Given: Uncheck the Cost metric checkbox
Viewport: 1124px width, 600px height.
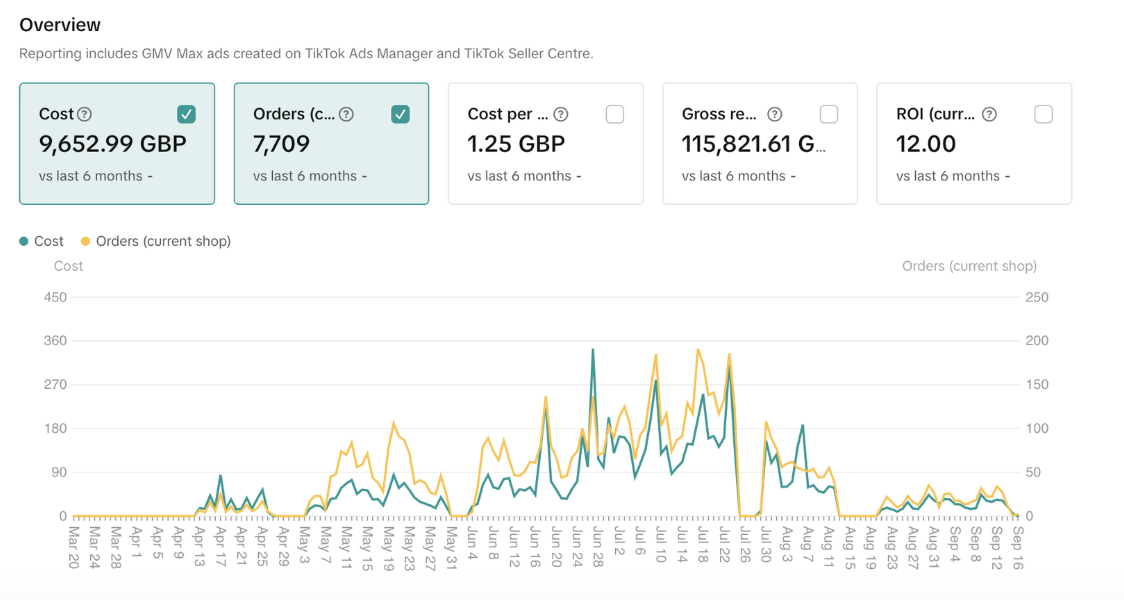Looking at the screenshot, I should pyautogui.click(x=186, y=114).
